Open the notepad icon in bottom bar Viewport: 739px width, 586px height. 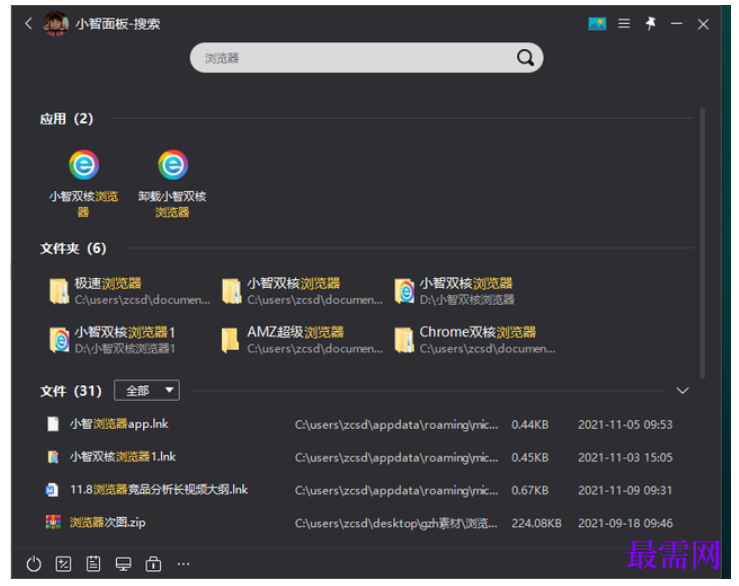pyautogui.click(x=93, y=564)
